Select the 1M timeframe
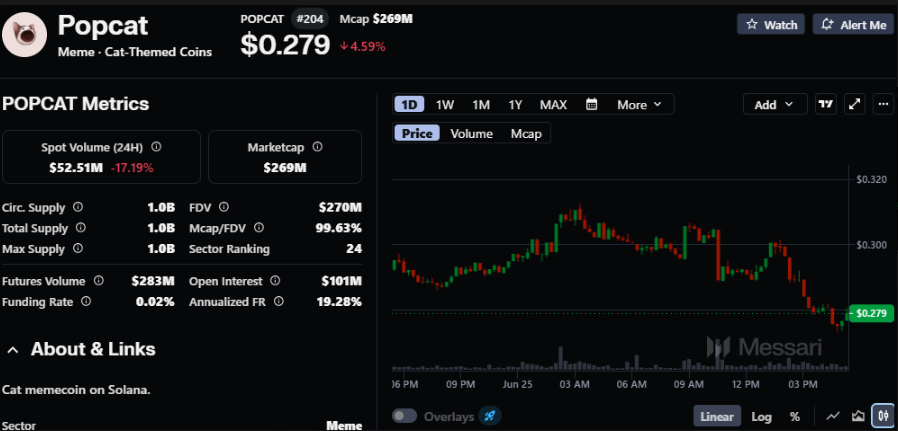 tap(481, 105)
